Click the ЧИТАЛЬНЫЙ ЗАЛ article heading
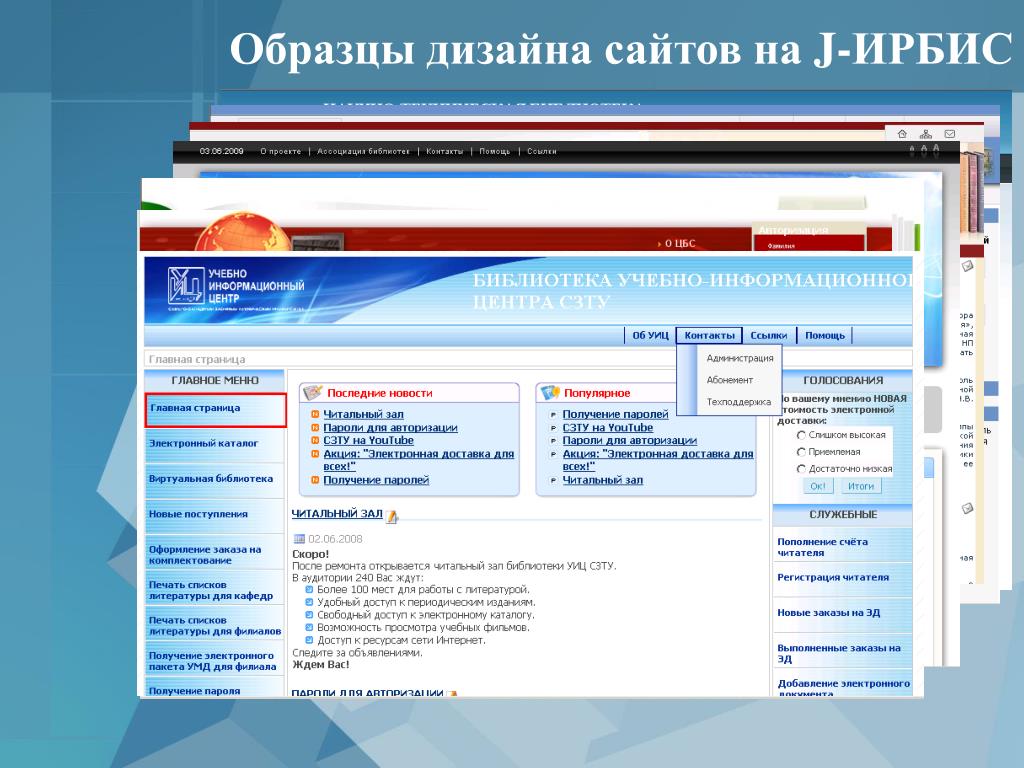Viewport: 1024px width, 768px height. coord(337,513)
